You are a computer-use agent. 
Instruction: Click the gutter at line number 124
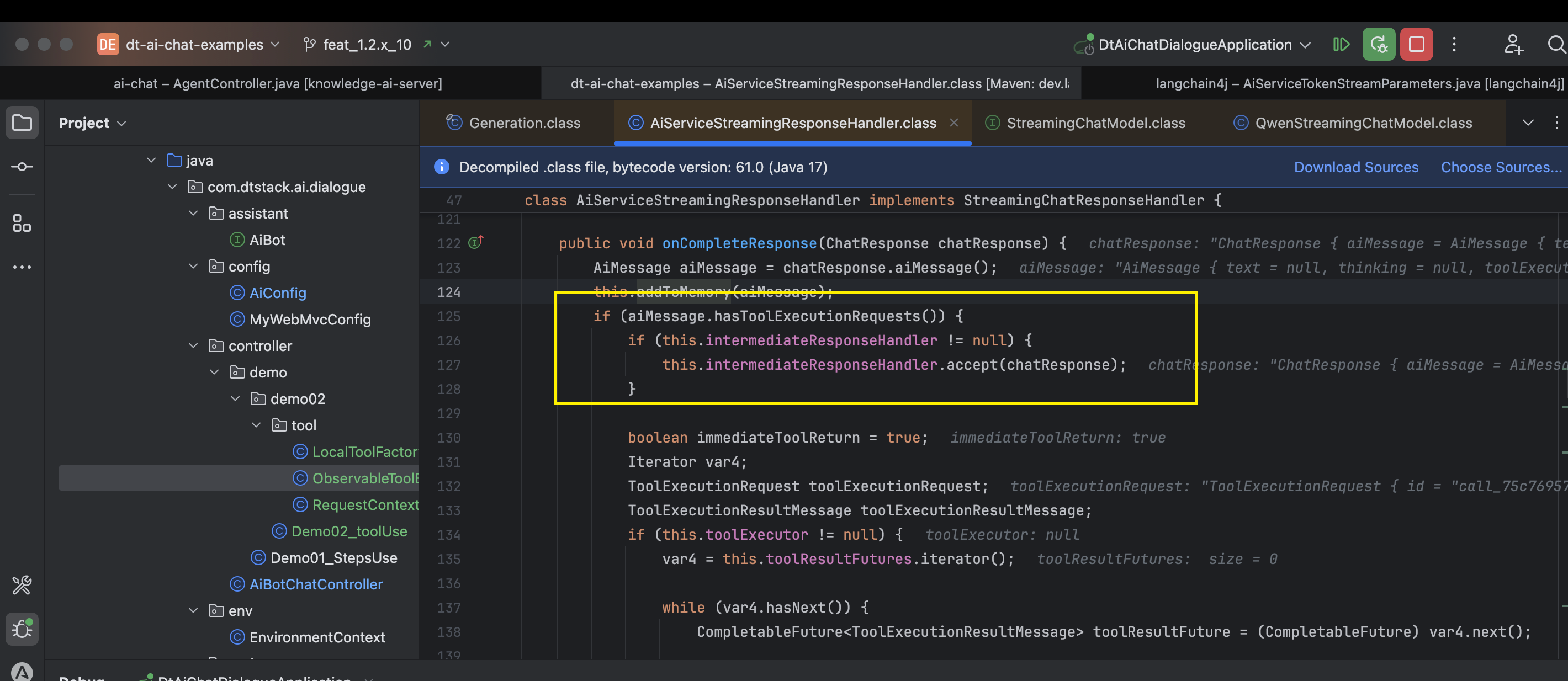point(449,291)
